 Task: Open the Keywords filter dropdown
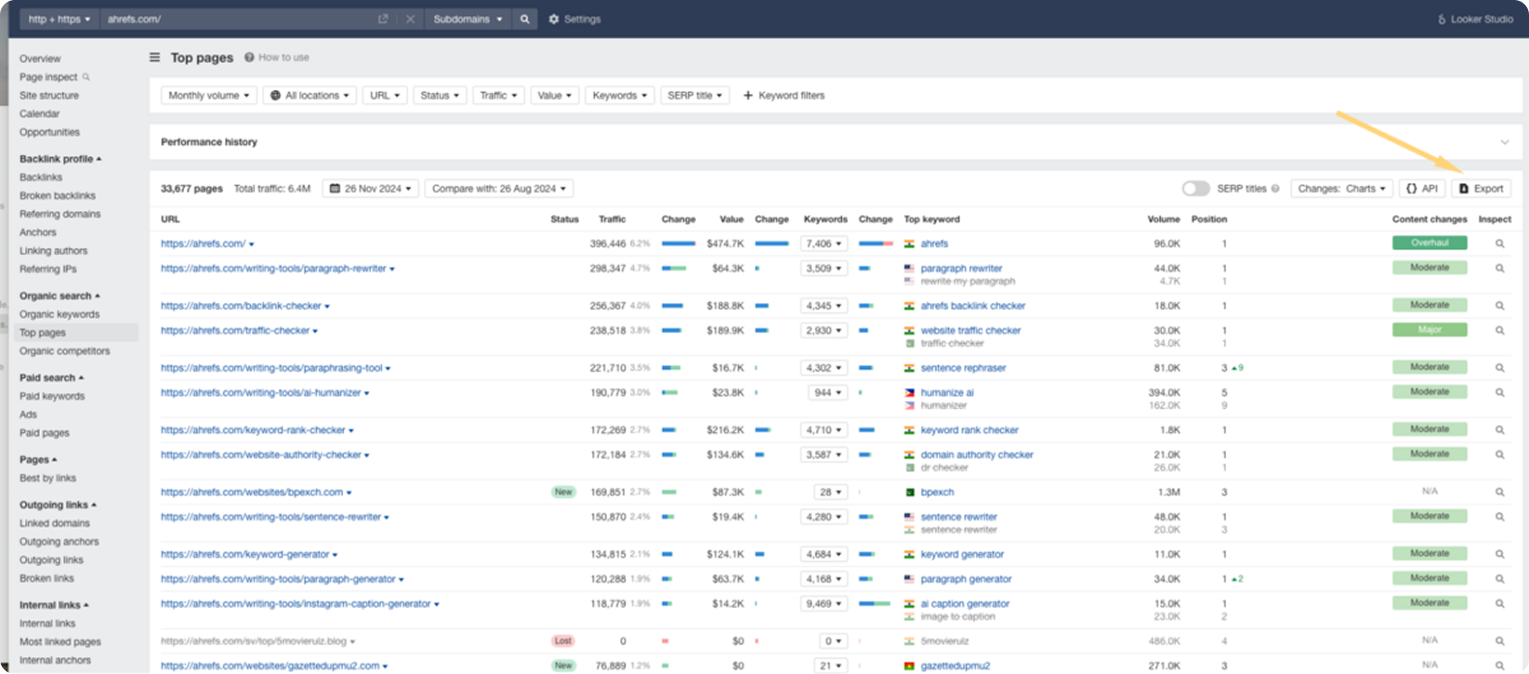click(x=620, y=96)
